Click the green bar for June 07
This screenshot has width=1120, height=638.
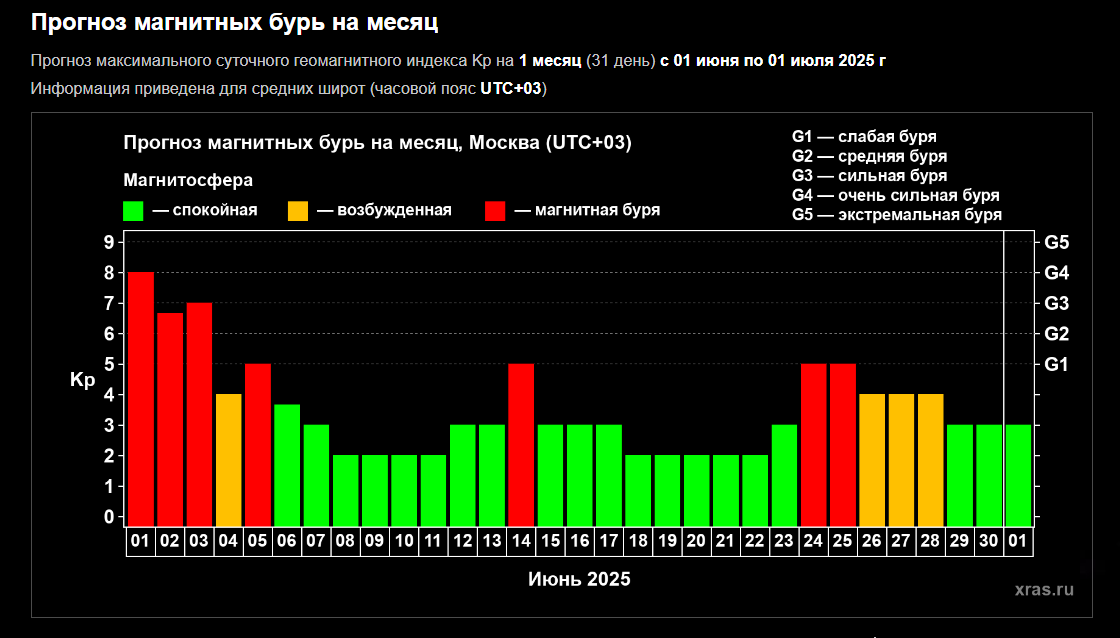(x=316, y=476)
